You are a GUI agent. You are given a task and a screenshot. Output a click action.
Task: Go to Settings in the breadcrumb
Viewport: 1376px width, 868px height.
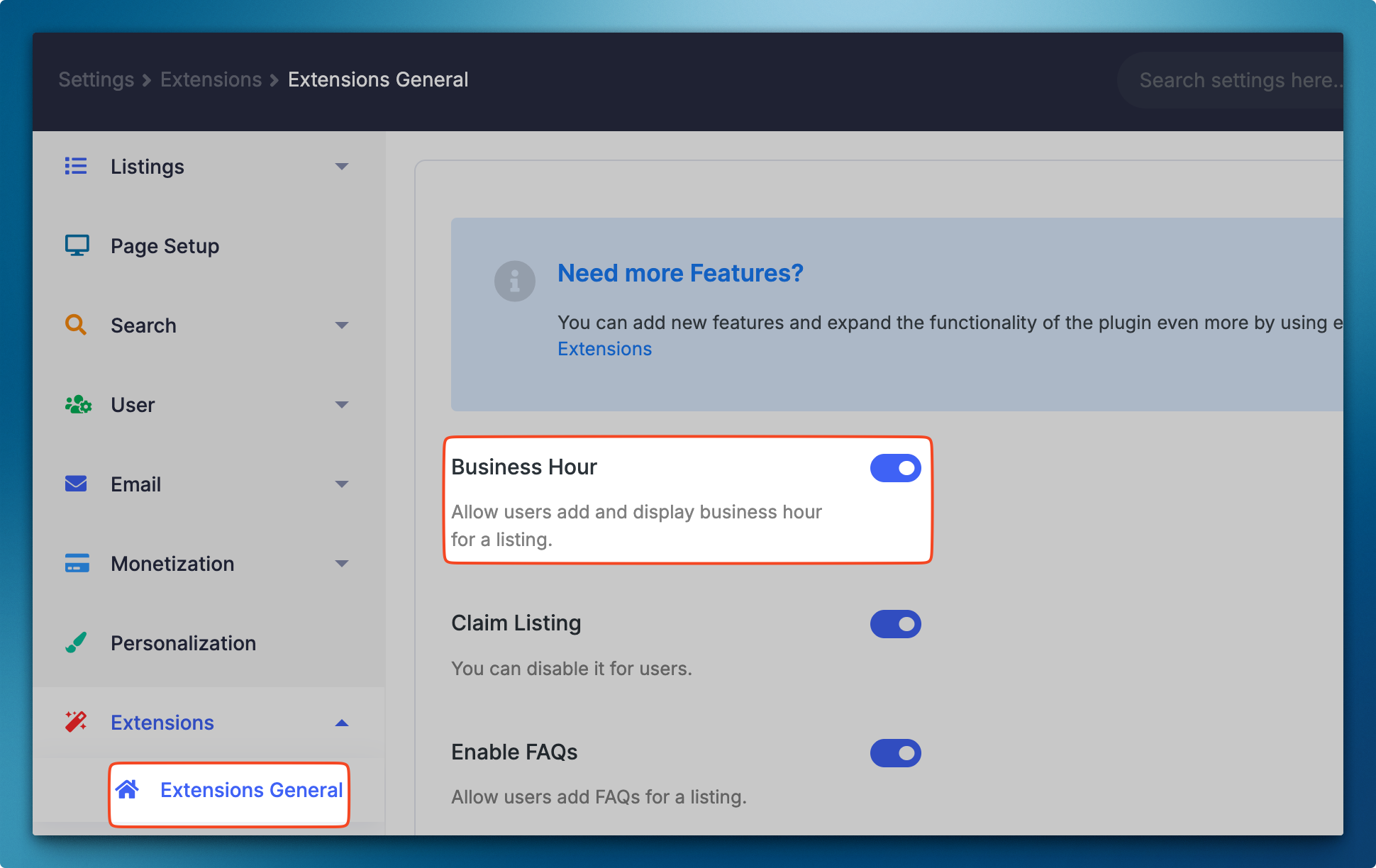coord(96,79)
